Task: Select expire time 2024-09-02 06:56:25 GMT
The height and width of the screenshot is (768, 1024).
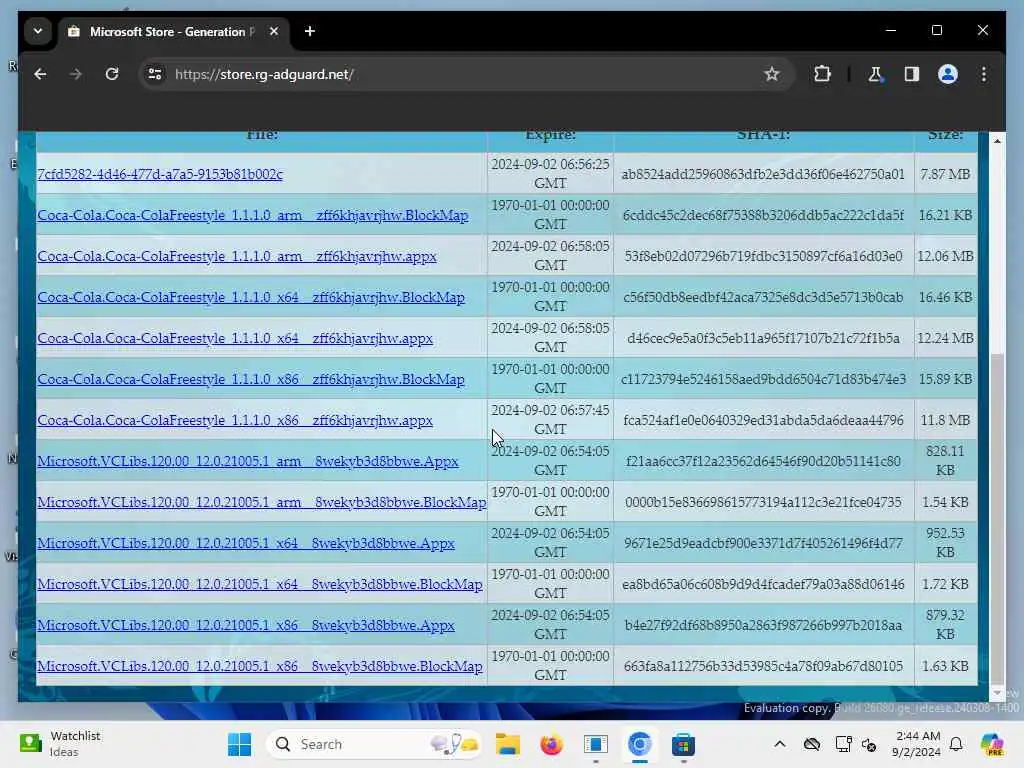Action: click(x=550, y=174)
